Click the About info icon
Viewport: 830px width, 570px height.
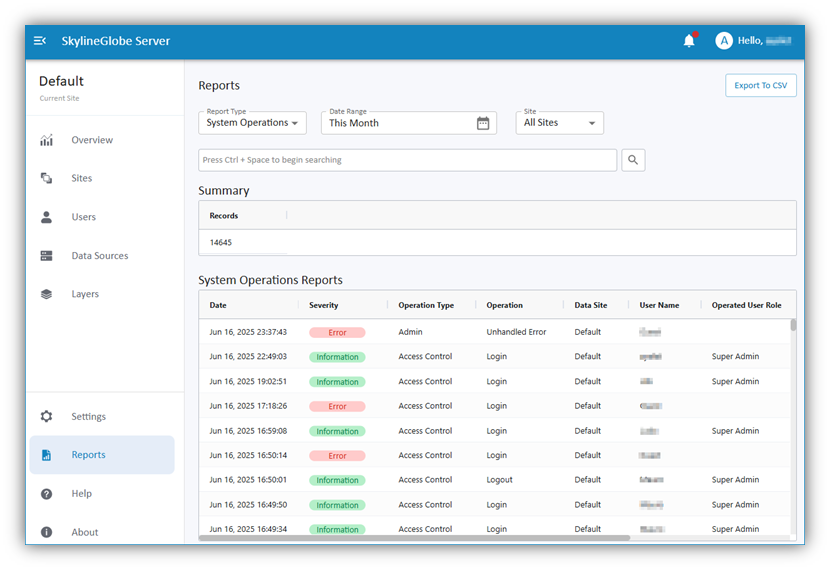pyautogui.click(x=47, y=532)
